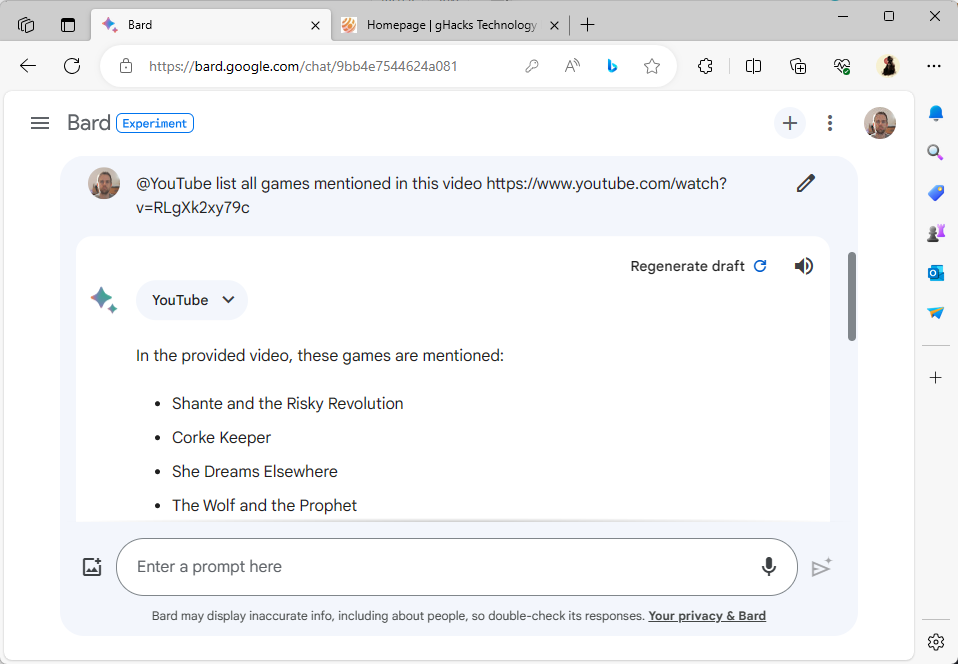Upload an image with the image icon
958x664 pixels.
92,567
